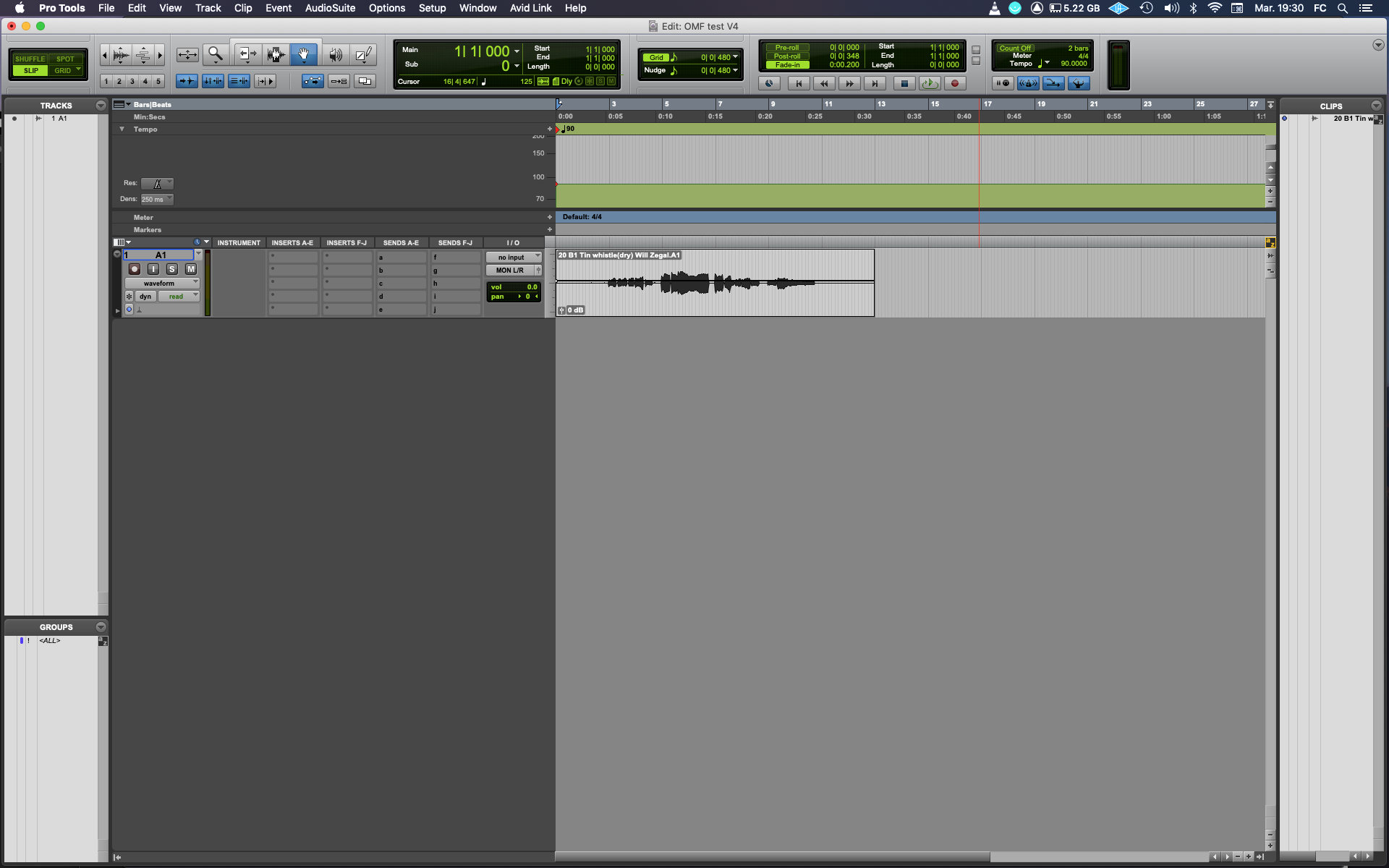This screenshot has height=868, width=1389.
Task: Enable Shuffle edit mode
Action: (x=30, y=59)
